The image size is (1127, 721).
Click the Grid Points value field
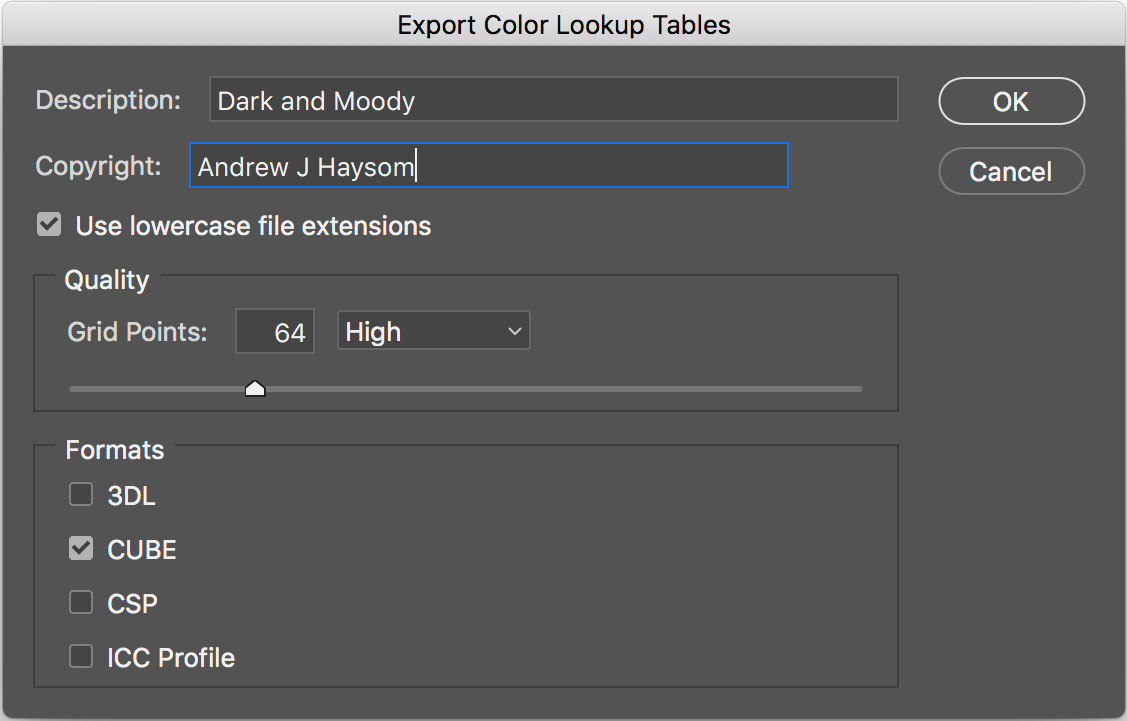(275, 332)
